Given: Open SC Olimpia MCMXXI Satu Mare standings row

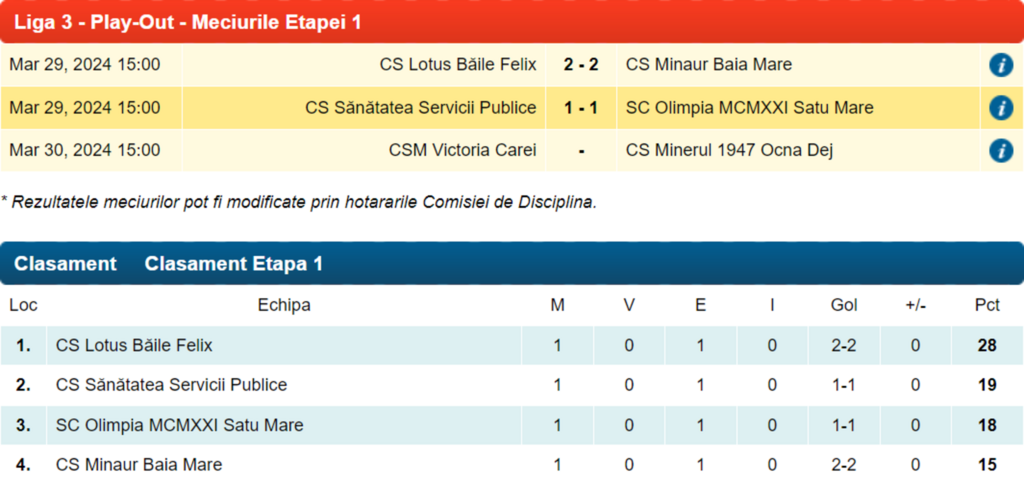Looking at the screenshot, I should click(179, 425).
